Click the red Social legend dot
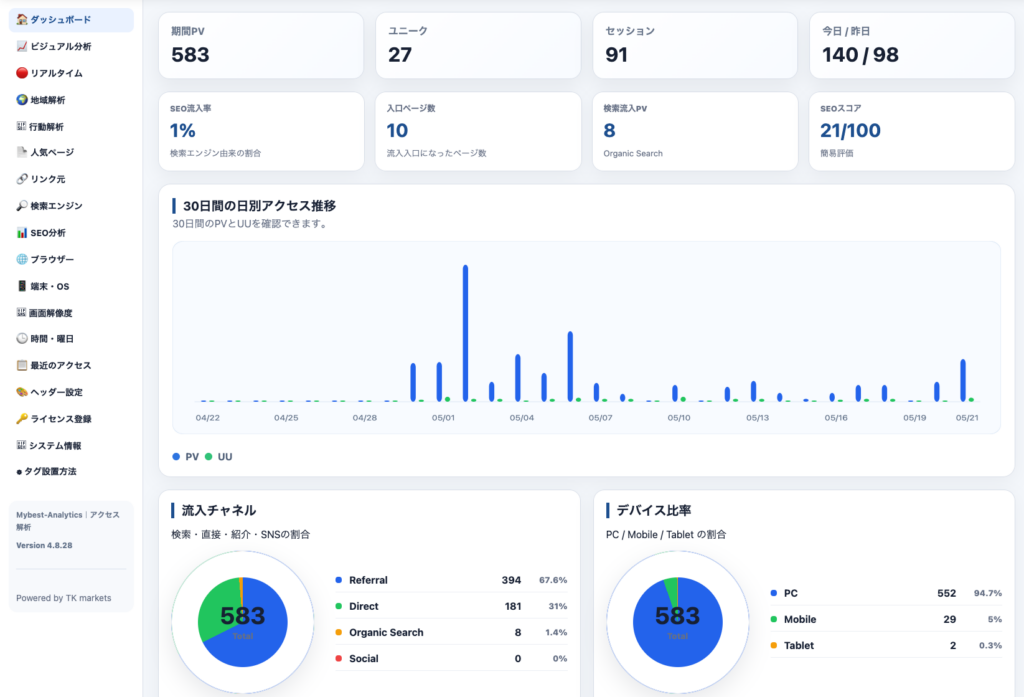The width and height of the screenshot is (1024, 697). (x=338, y=658)
